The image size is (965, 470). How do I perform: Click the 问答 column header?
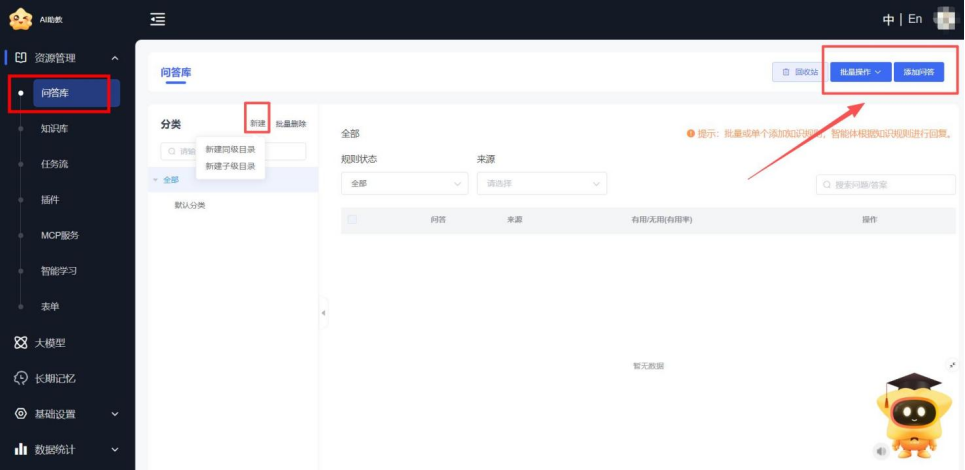point(438,220)
